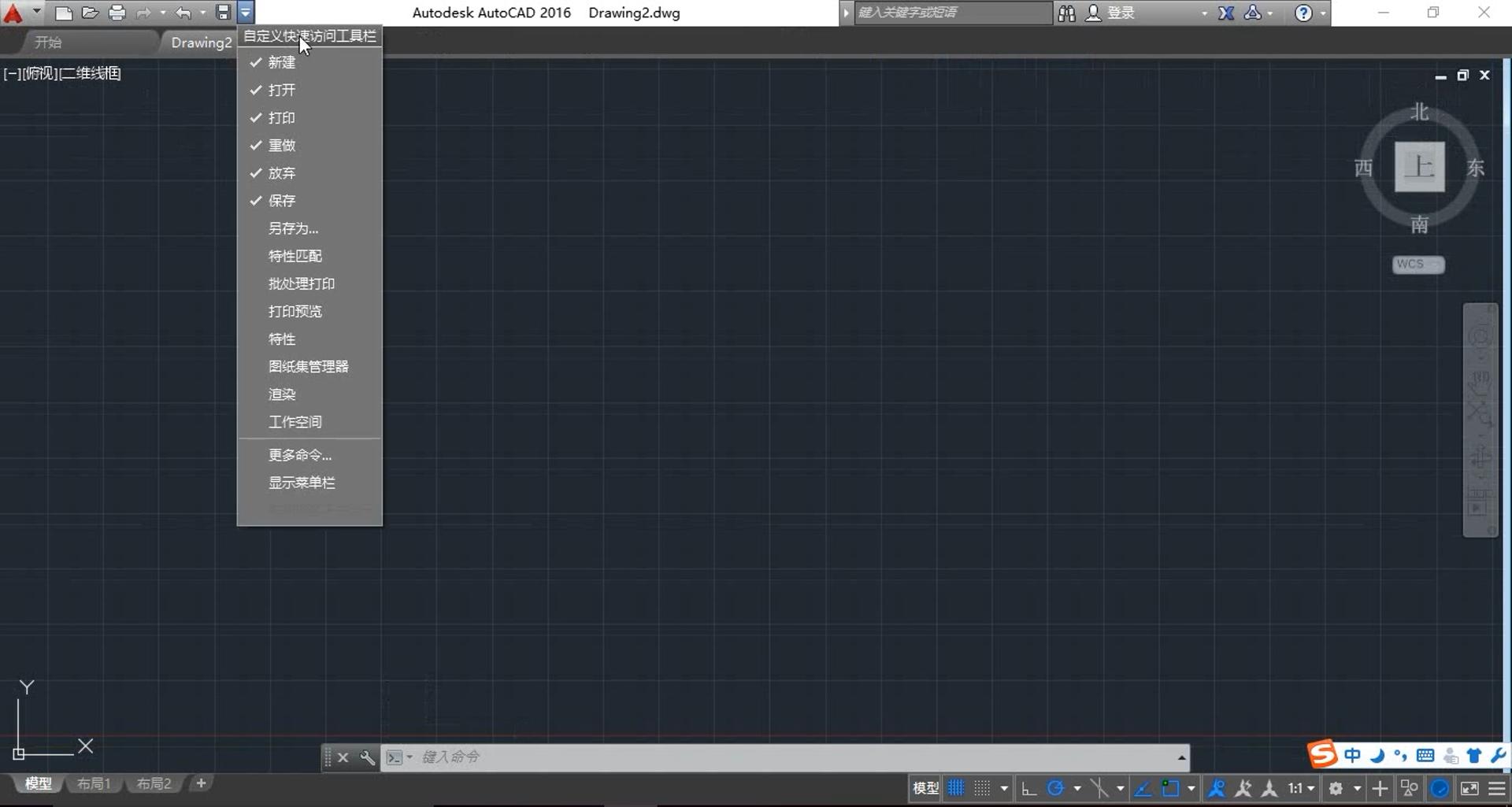Choose 打印预览 from the menu
Image resolution: width=1512 pixels, height=807 pixels.
(309, 311)
